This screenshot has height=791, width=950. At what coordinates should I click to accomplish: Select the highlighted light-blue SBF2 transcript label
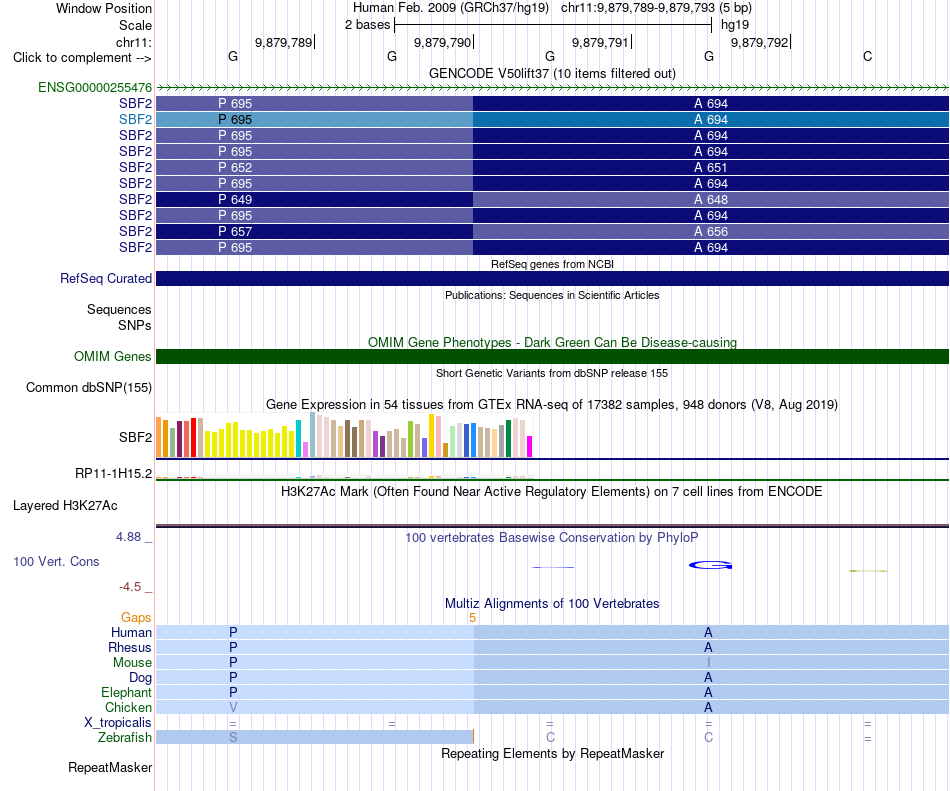(x=135, y=119)
